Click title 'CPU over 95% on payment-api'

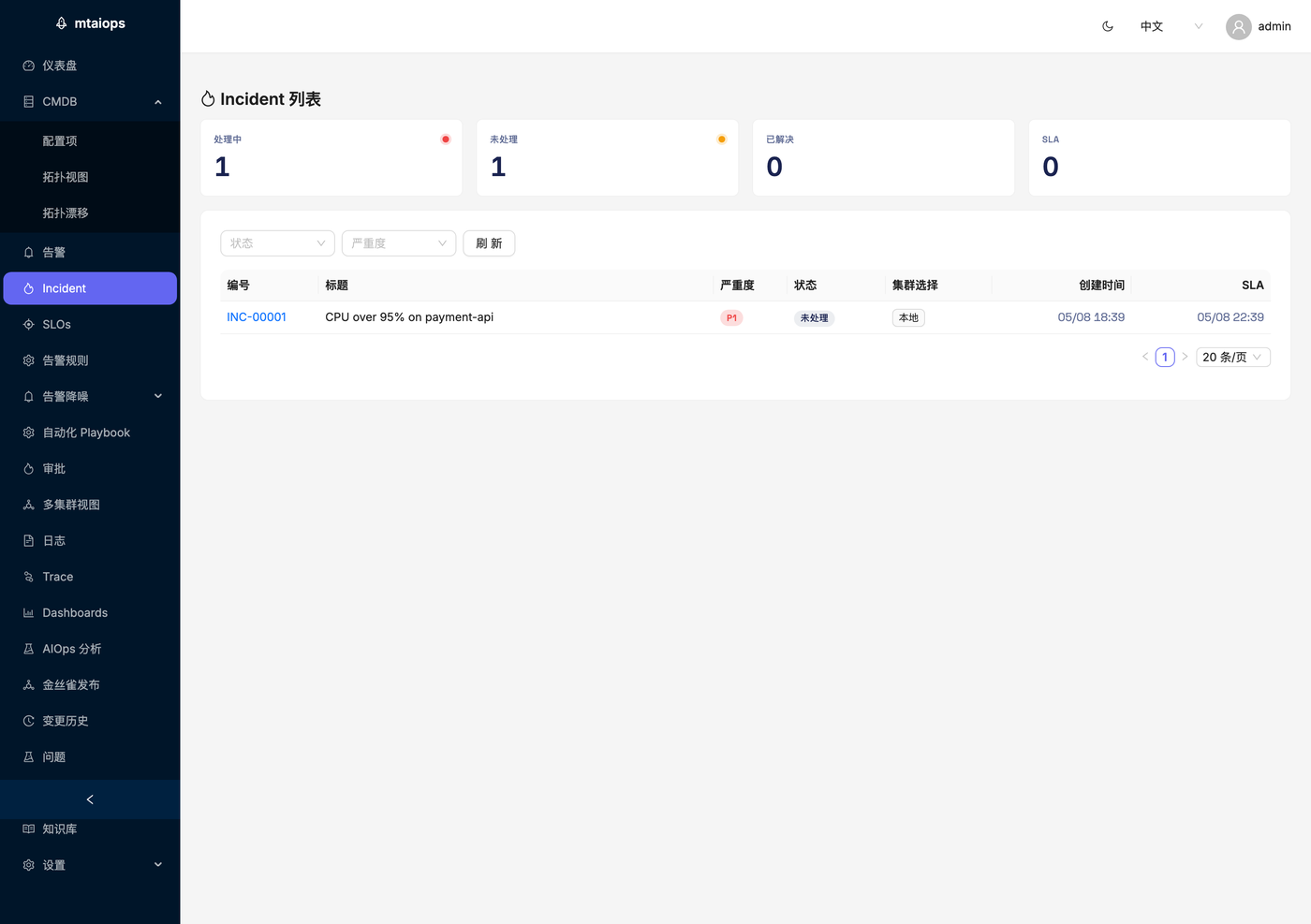[x=409, y=317]
